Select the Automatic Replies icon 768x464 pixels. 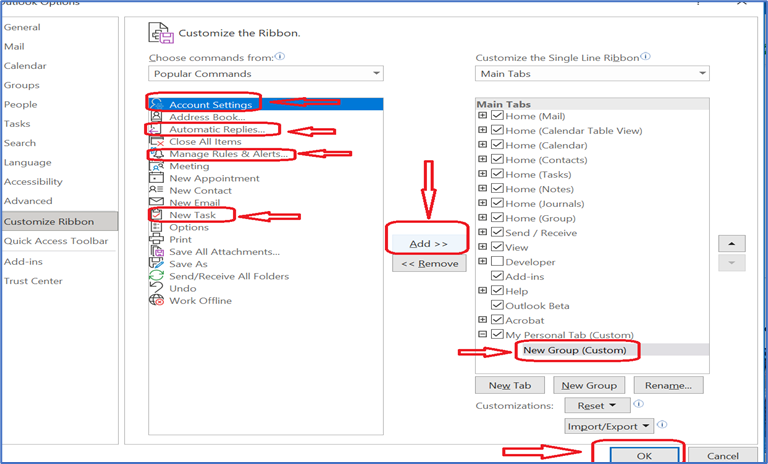click(x=155, y=129)
